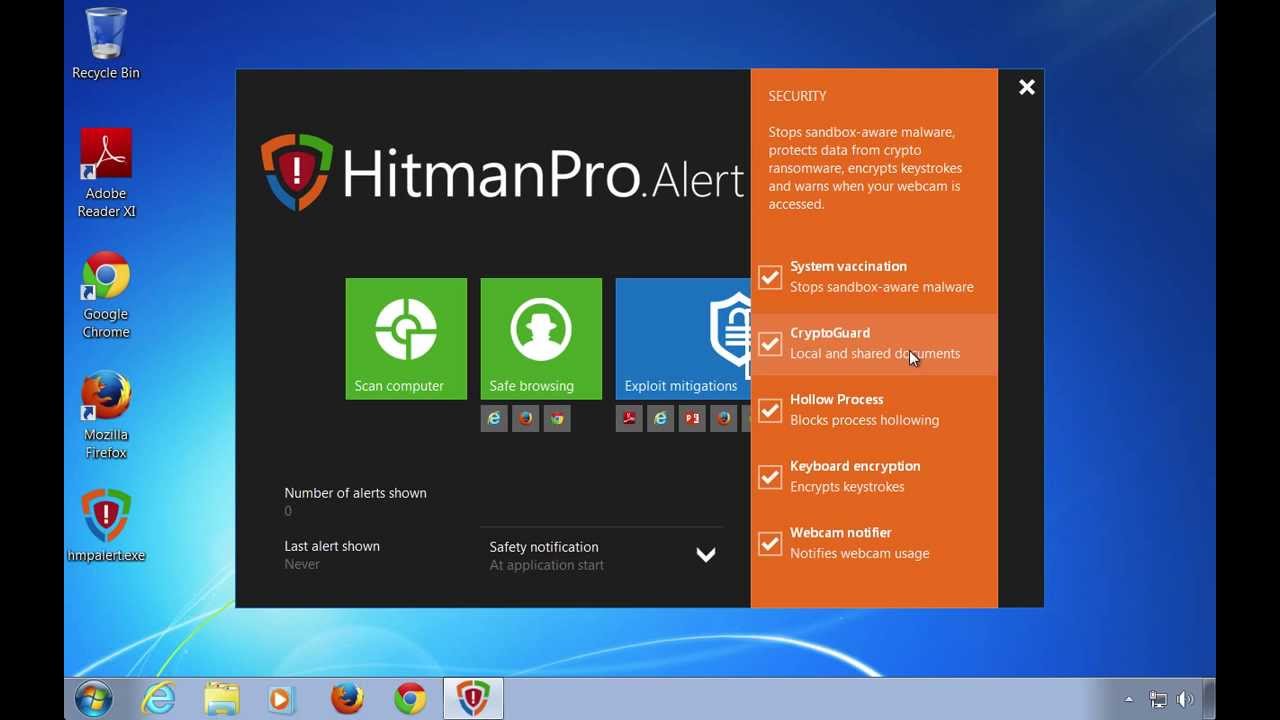
Task: Launch Chrome from the taskbar
Action: click(410, 699)
